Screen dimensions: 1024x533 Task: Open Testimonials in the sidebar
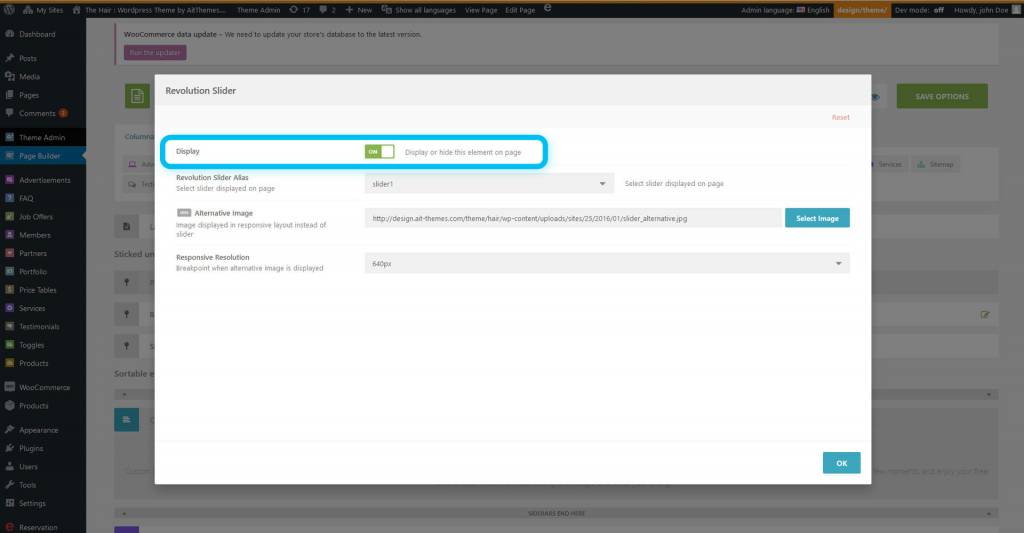click(x=39, y=326)
